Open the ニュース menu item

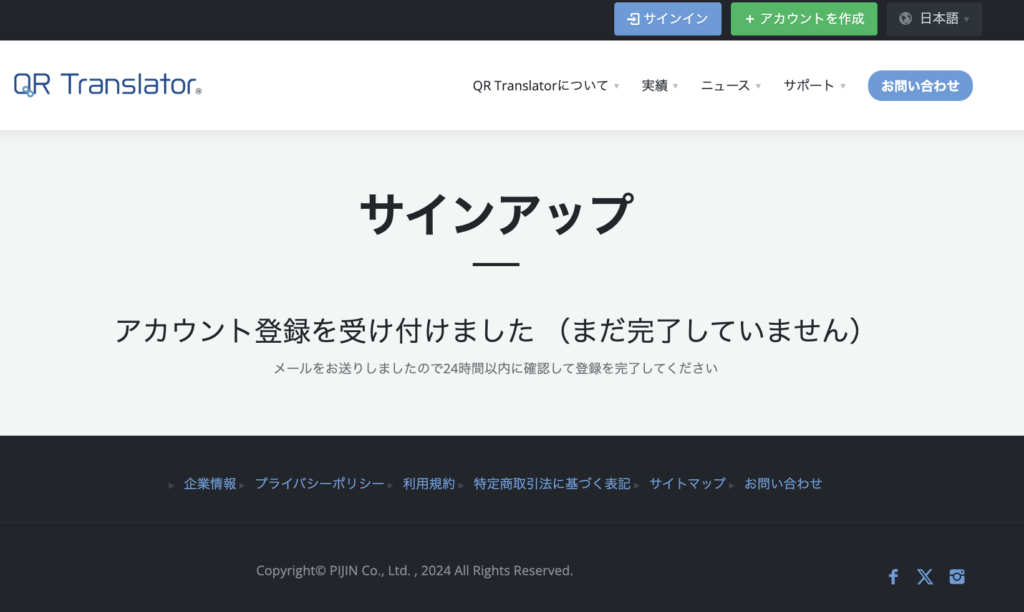[731, 86]
